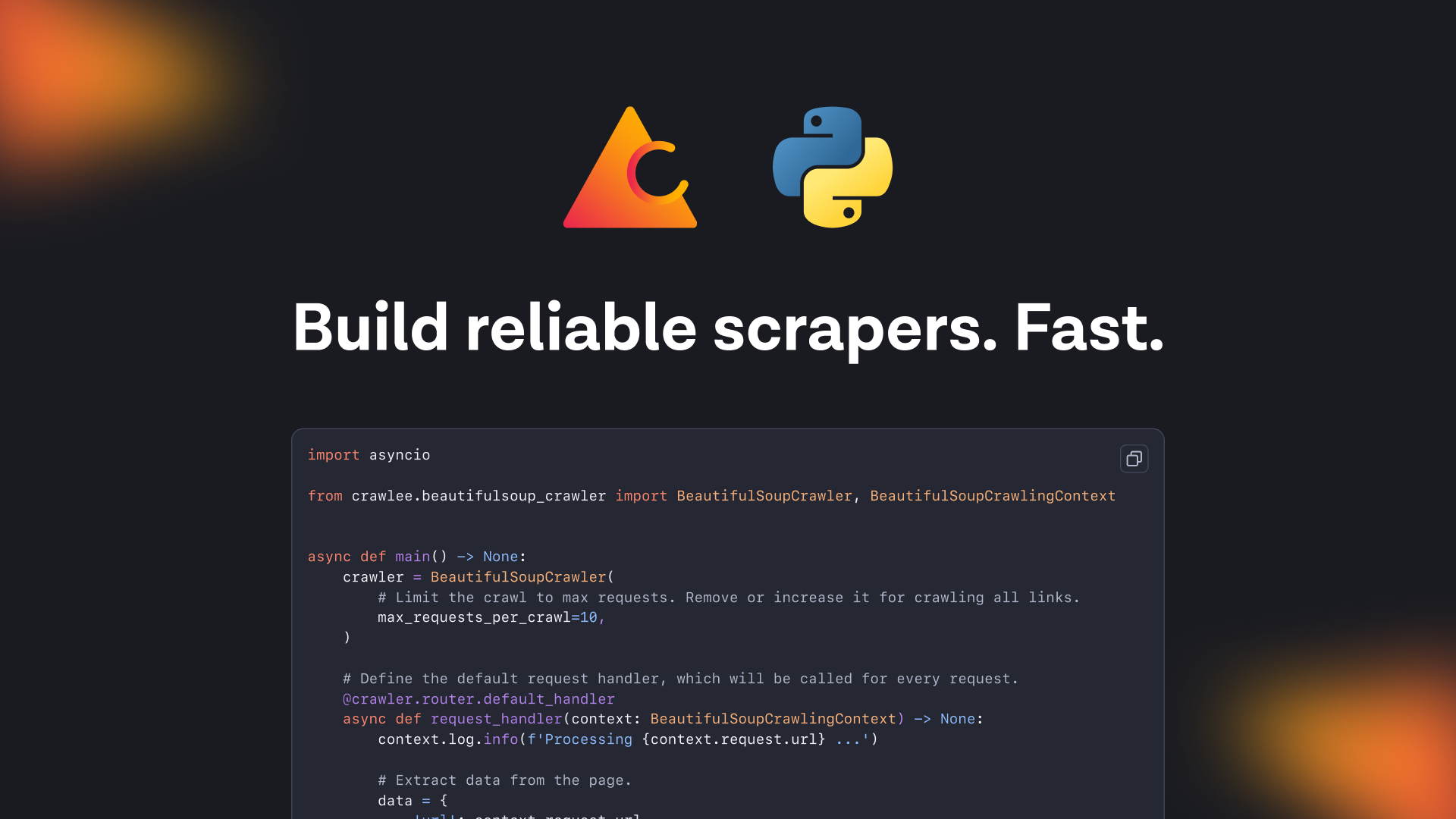This screenshot has width=1456, height=819.
Task: Select the asyncio import statement
Action: pos(368,455)
